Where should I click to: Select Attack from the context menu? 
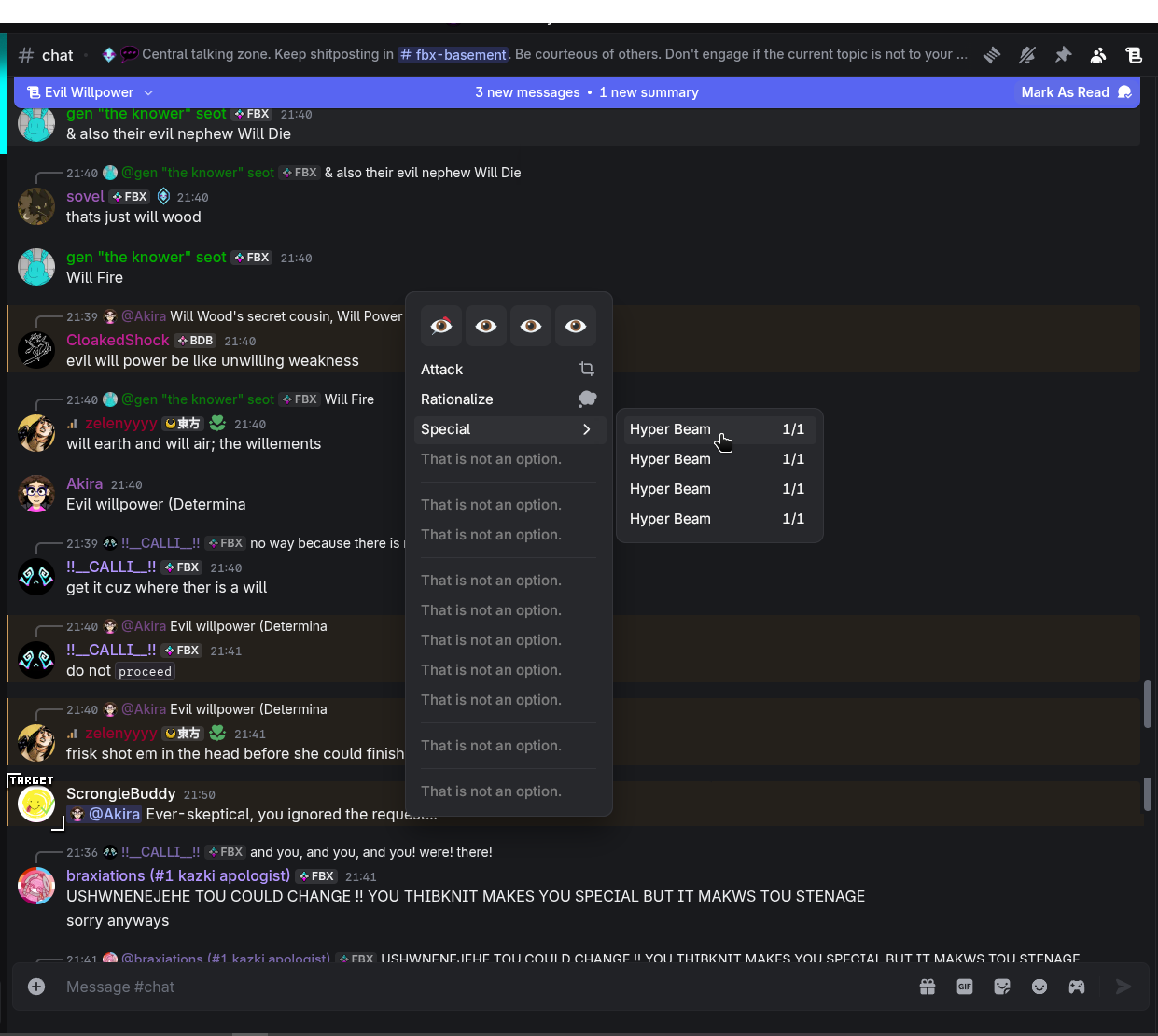tap(508, 370)
